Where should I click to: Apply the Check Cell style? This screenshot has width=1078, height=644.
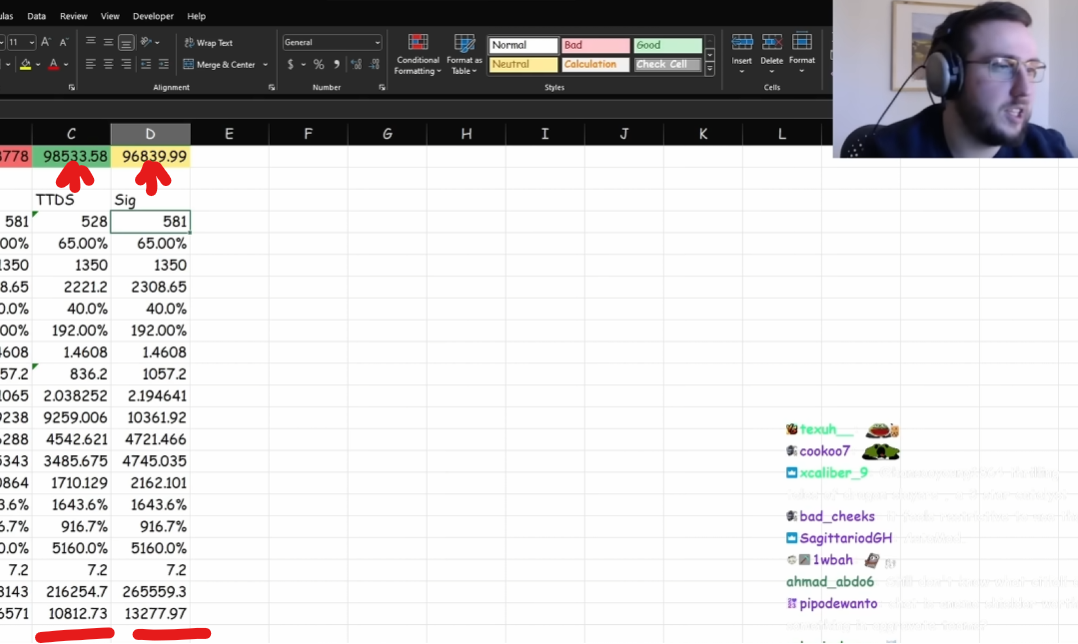pos(668,65)
